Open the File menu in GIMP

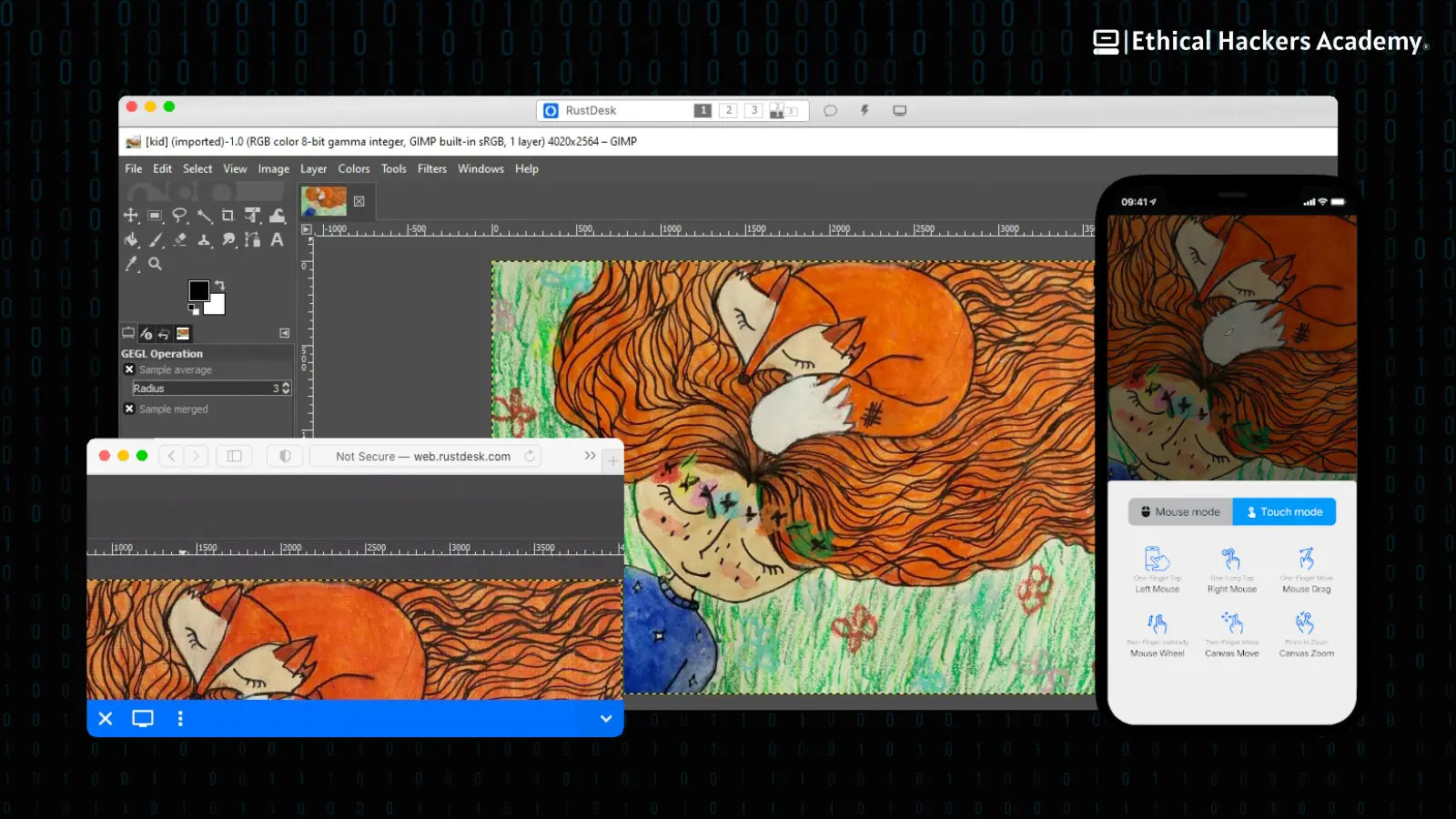click(134, 169)
